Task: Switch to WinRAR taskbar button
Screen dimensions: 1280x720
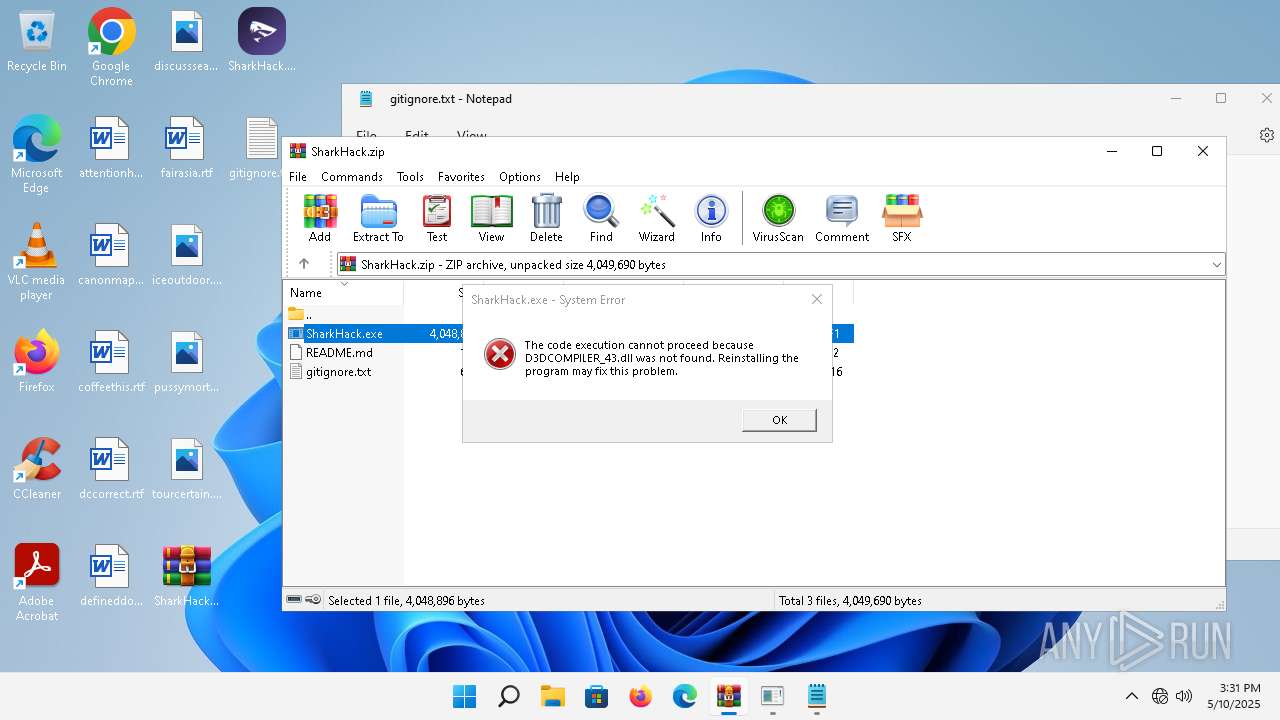Action: point(729,696)
